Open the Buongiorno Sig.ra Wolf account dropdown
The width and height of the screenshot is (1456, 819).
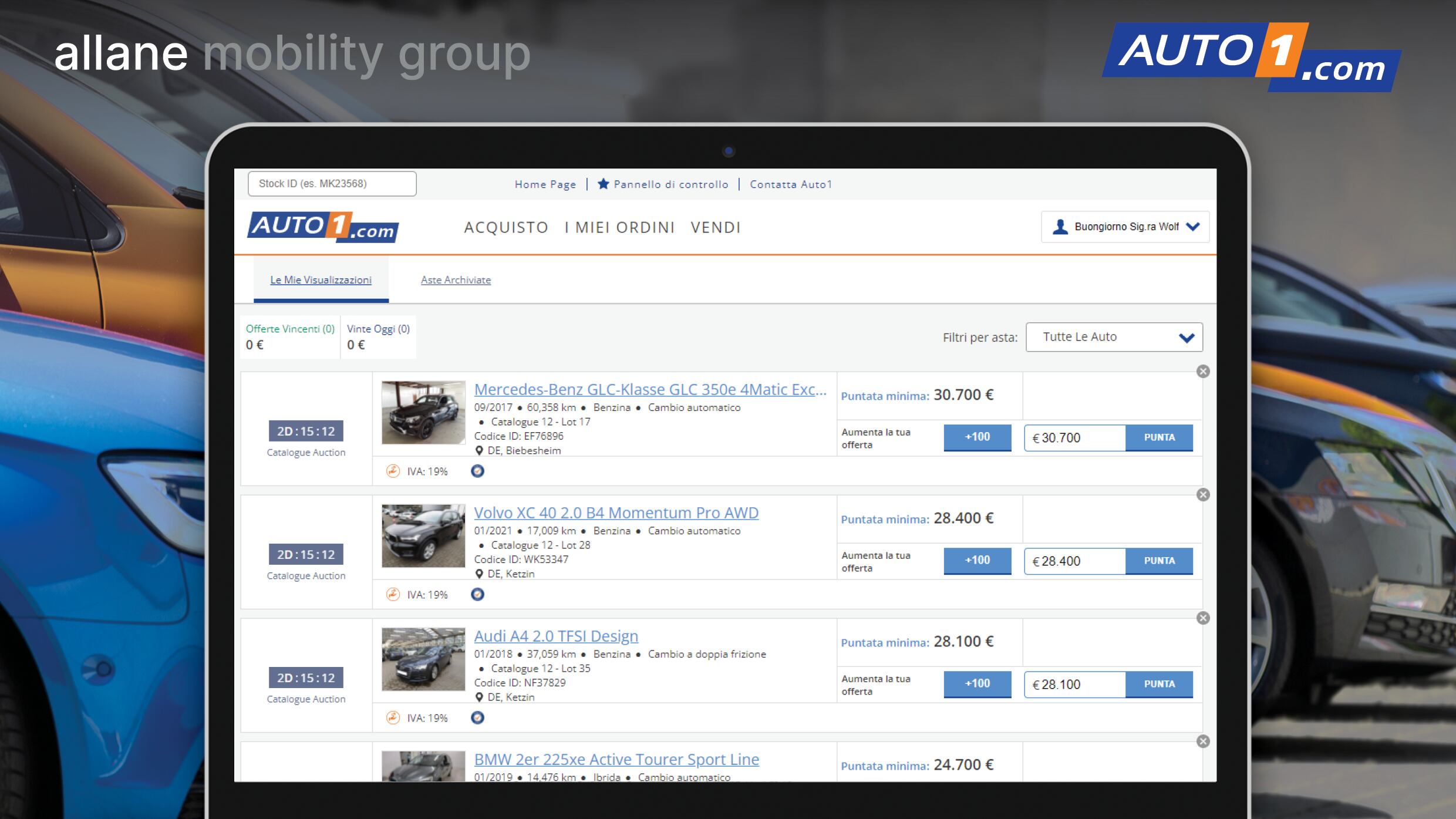(1125, 227)
